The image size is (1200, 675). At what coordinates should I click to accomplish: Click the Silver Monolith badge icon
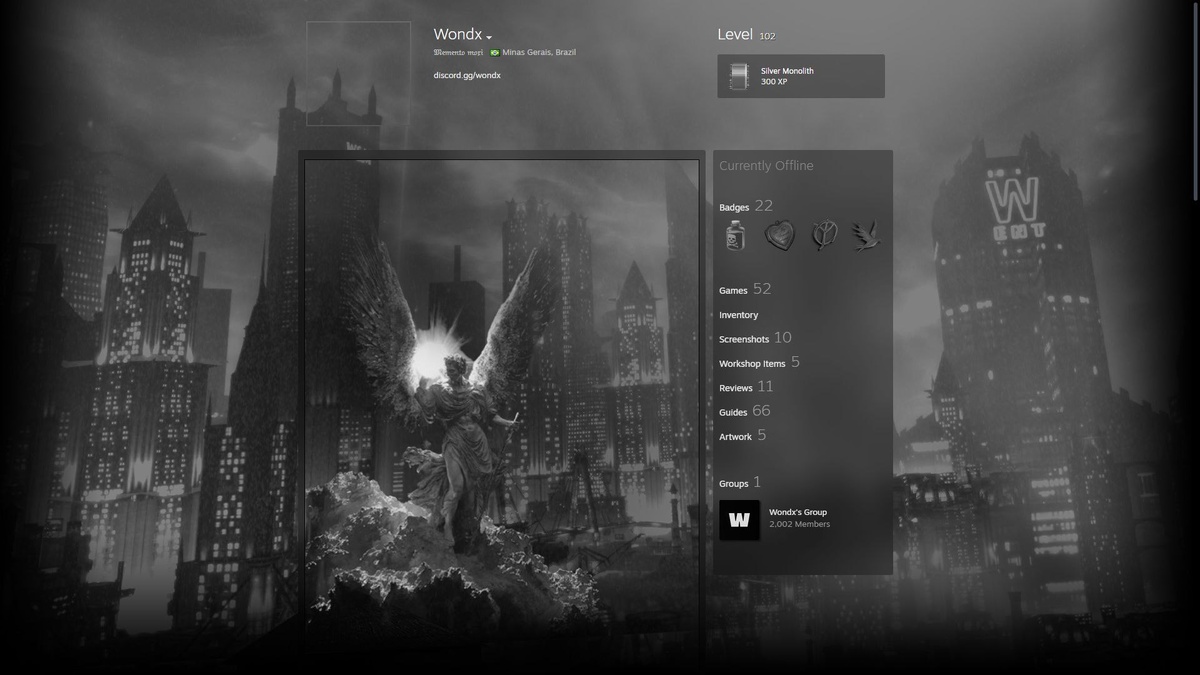pos(739,76)
